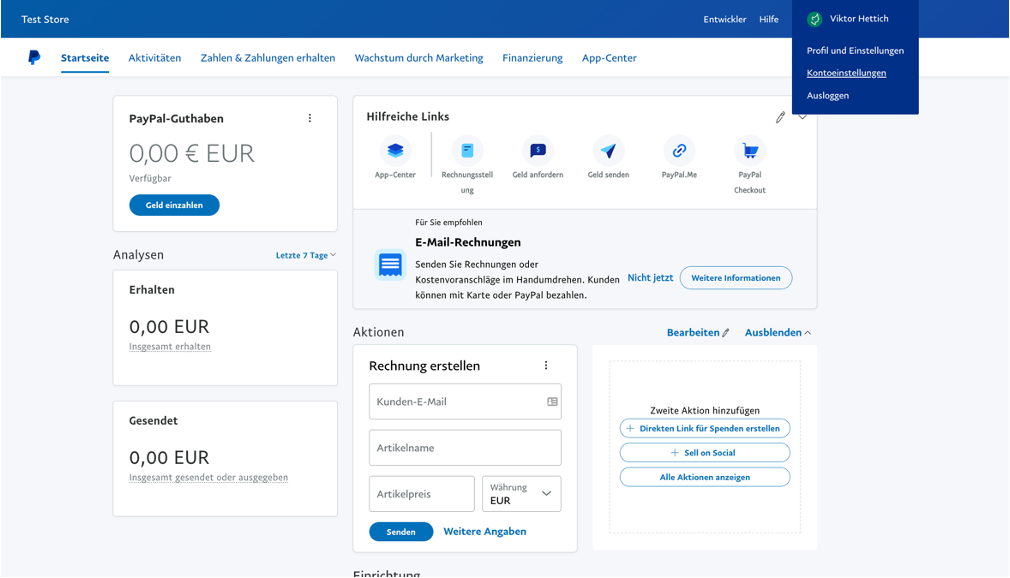This screenshot has width=1010, height=578.
Task: Open the Rechnungsstellung shortcut icon
Action: tap(467, 150)
